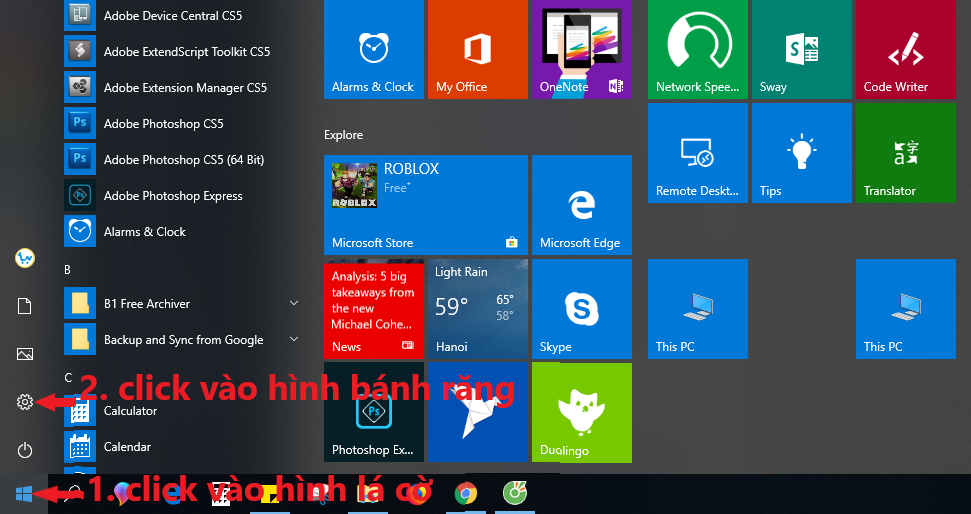Viewport: 971px width, 514px height.
Task: Click the Explore tile group header
Action: pyautogui.click(x=344, y=135)
